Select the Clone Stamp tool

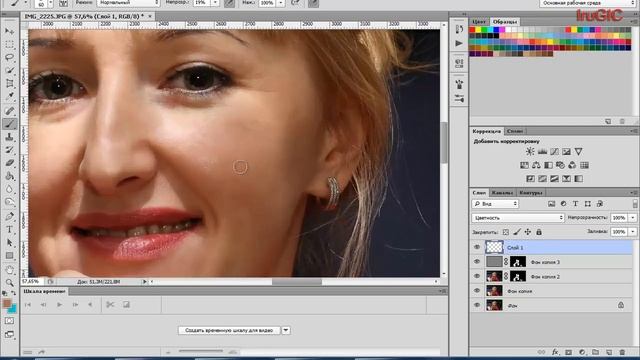pos(9,137)
